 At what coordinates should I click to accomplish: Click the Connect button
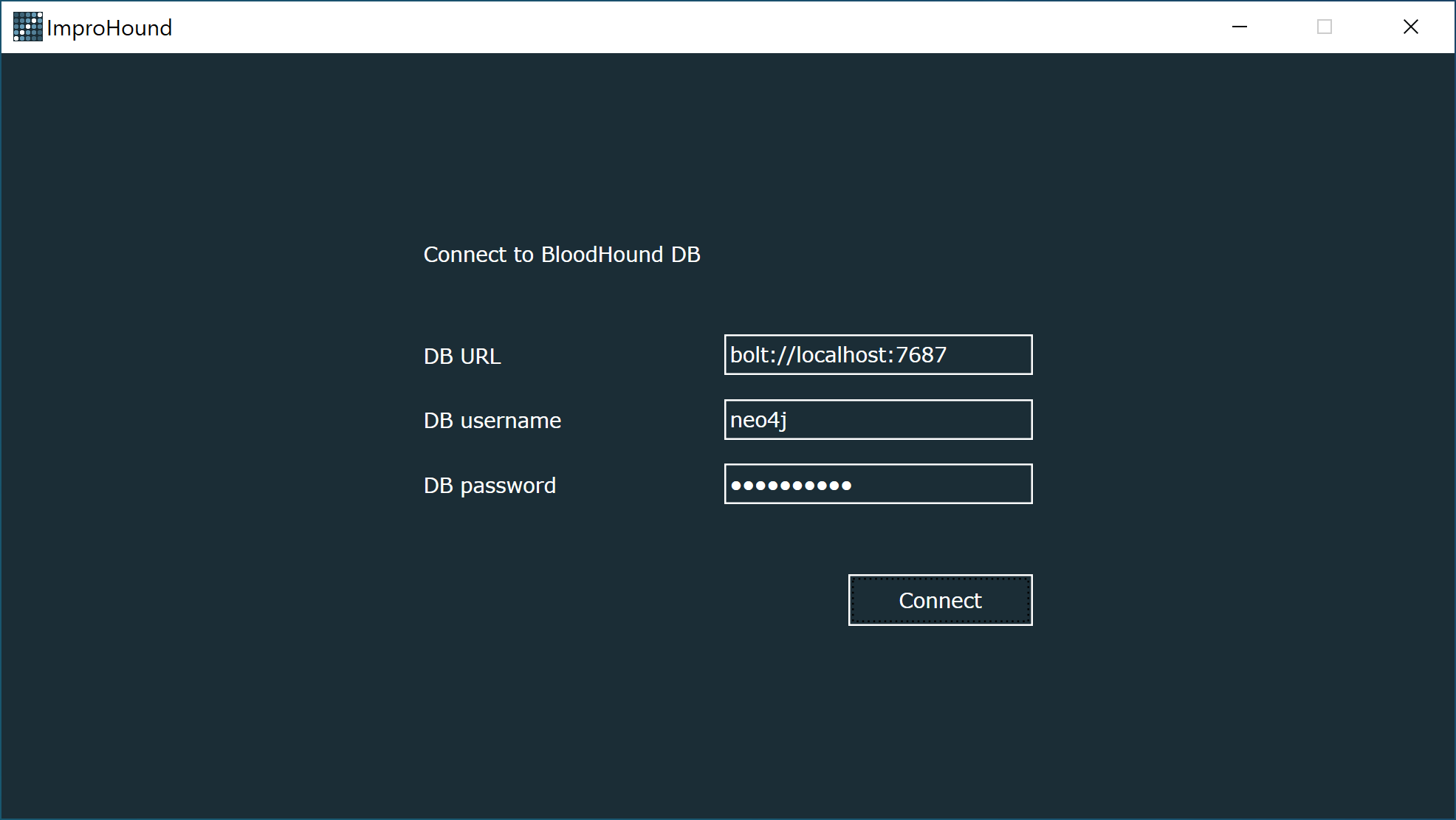click(x=940, y=600)
